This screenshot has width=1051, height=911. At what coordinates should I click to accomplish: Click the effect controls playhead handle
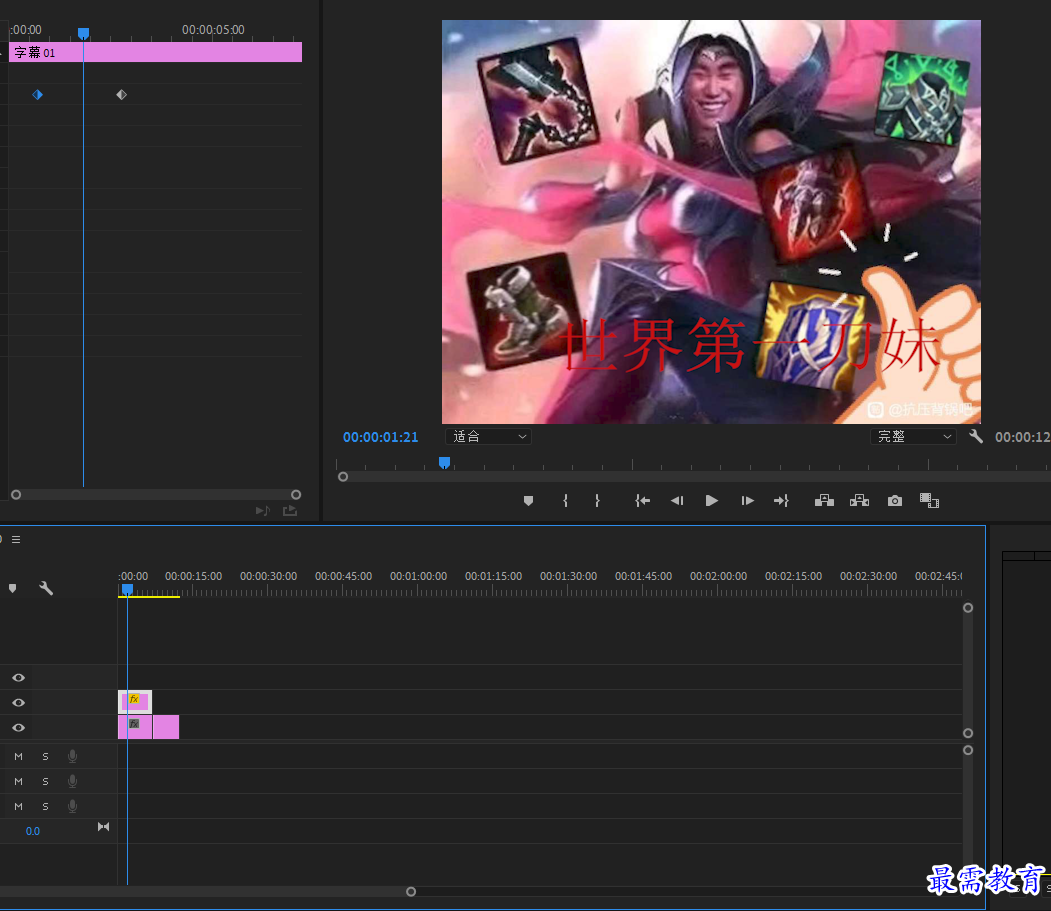[x=83, y=33]
